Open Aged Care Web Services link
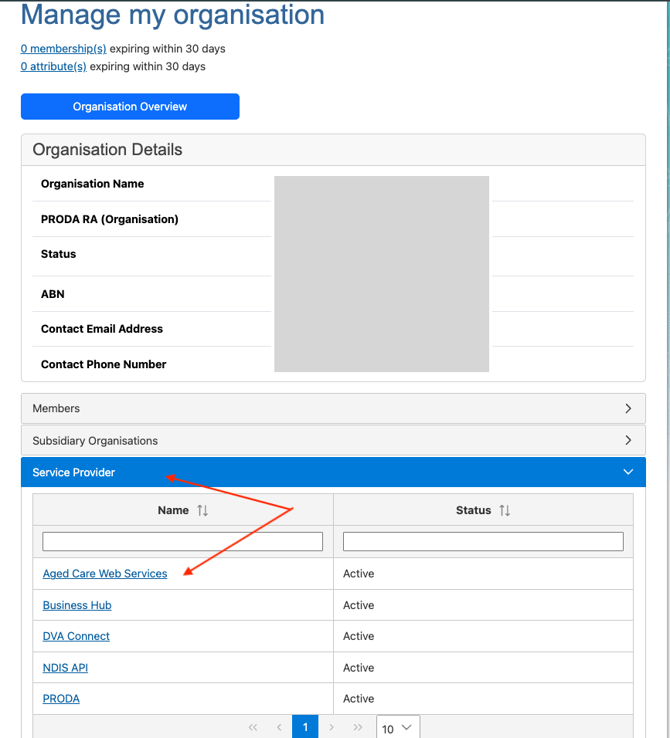Screen dimensions: 670x738 coord(105,574)
